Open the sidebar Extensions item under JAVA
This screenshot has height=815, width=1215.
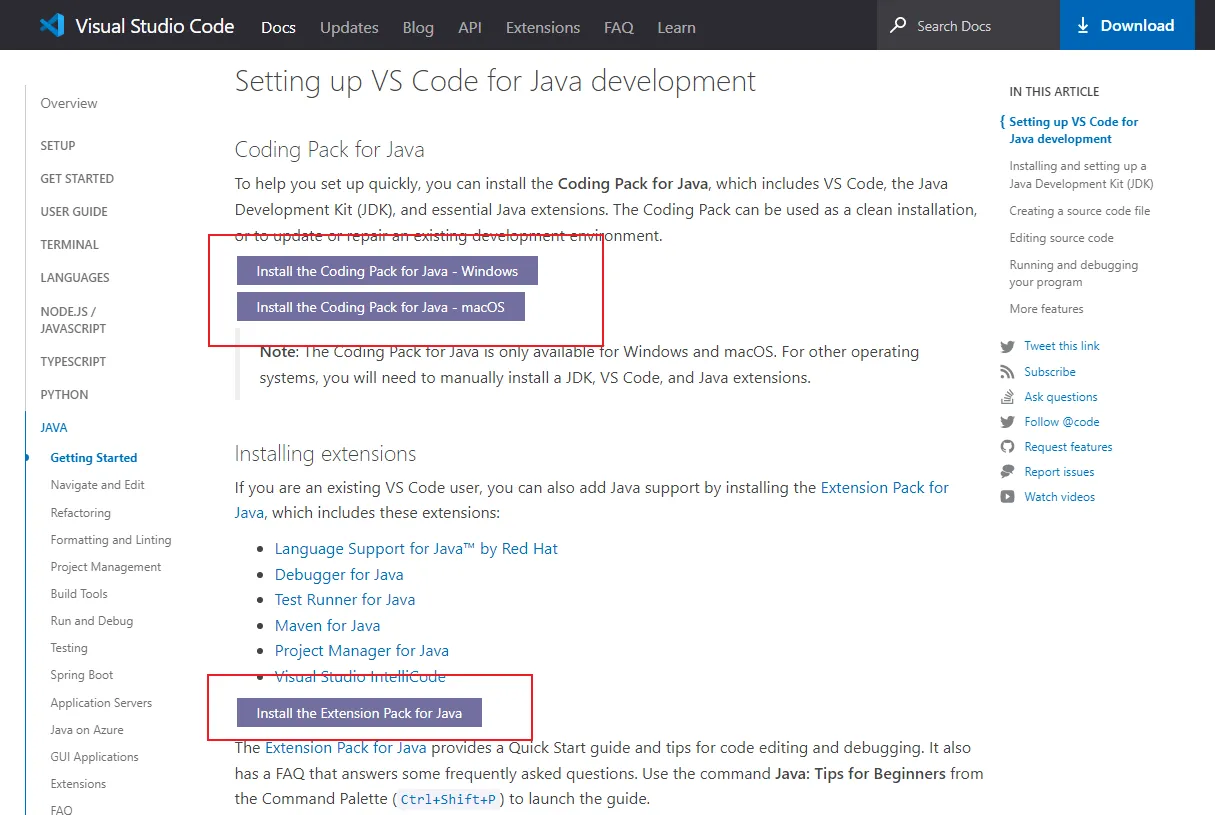click(78, 783)
